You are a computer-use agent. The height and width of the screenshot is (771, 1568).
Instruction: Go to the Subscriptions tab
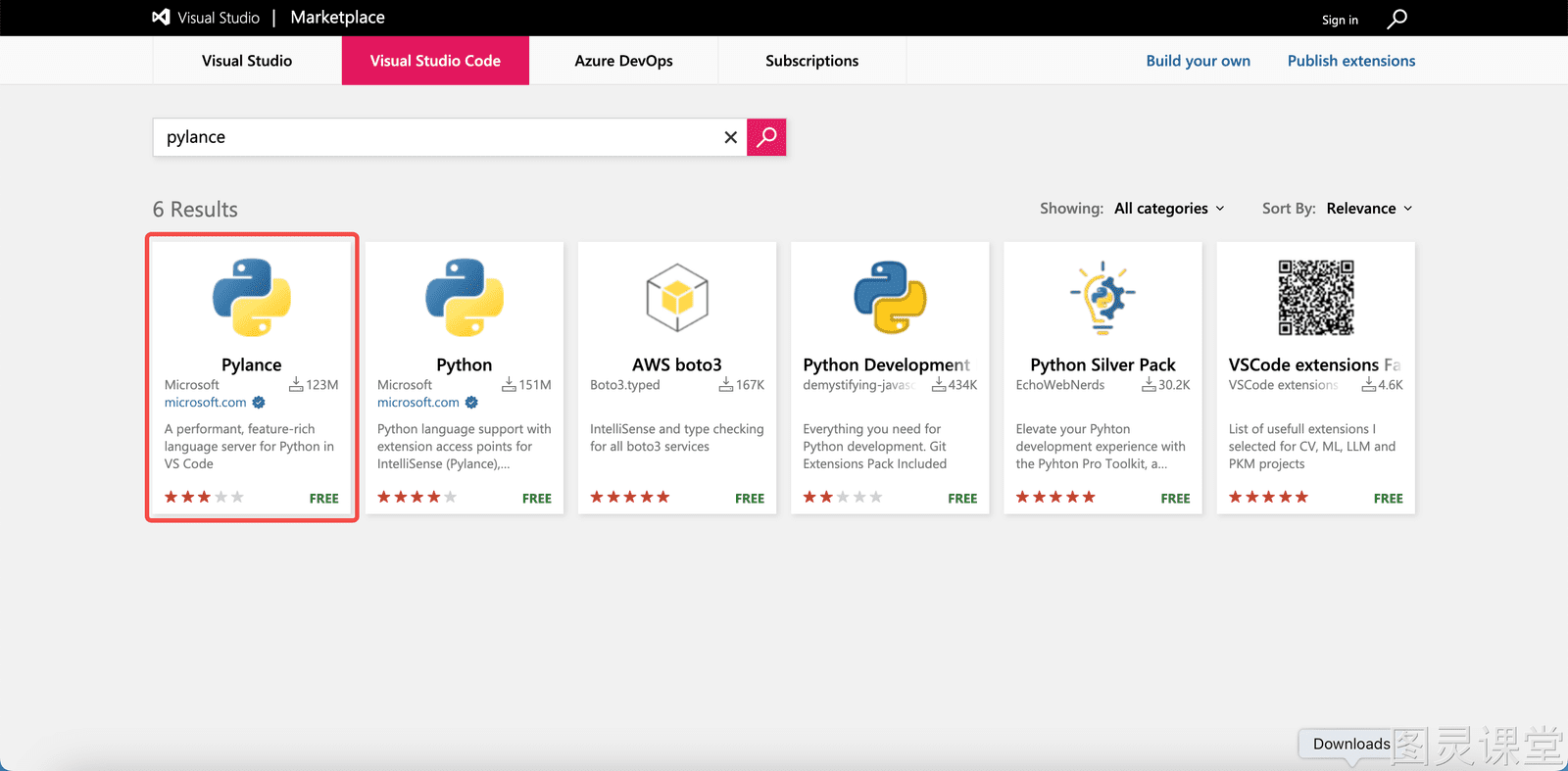pos(812,61)
